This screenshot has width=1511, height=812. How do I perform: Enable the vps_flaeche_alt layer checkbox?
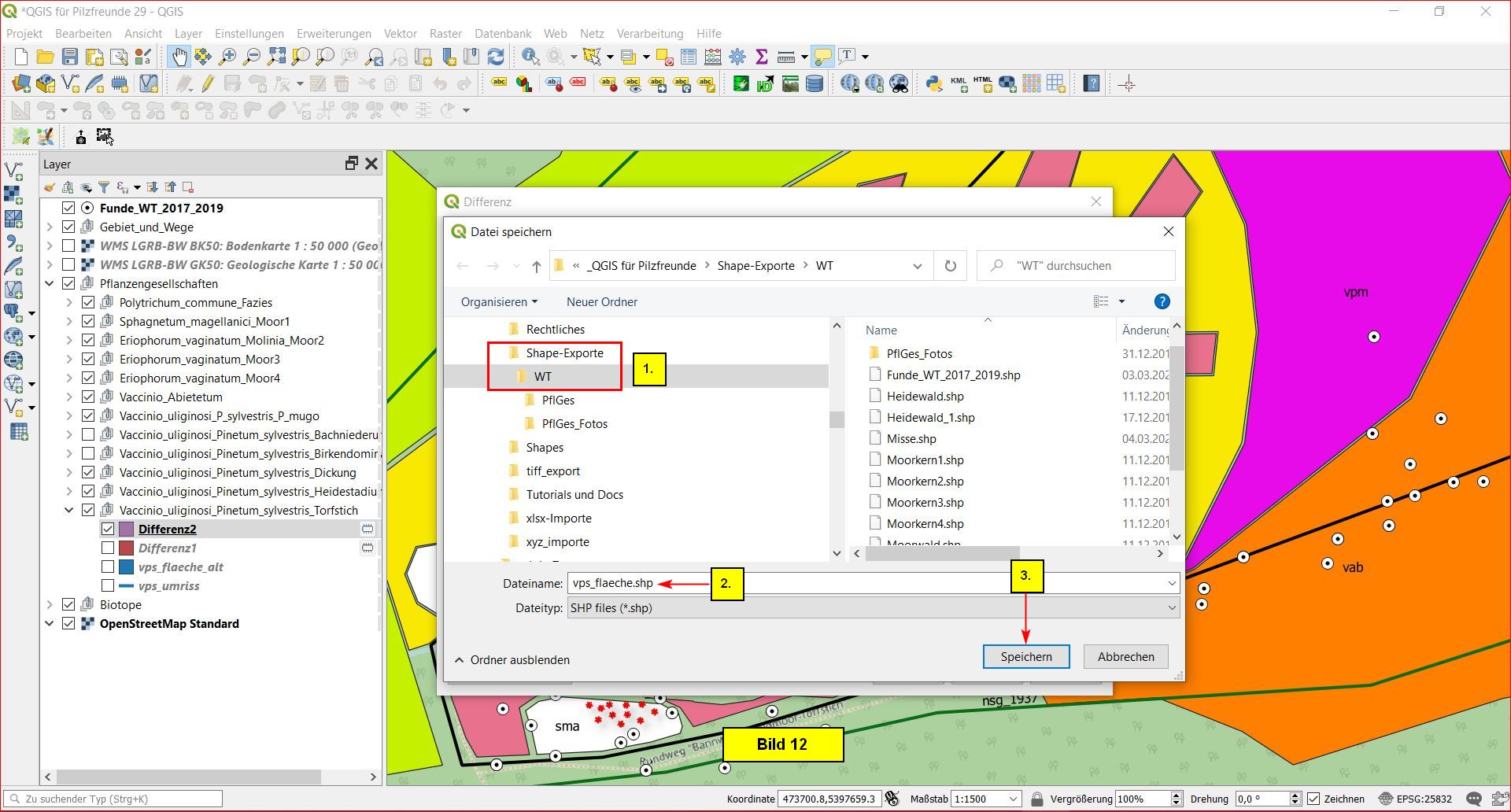pos(108,567)
